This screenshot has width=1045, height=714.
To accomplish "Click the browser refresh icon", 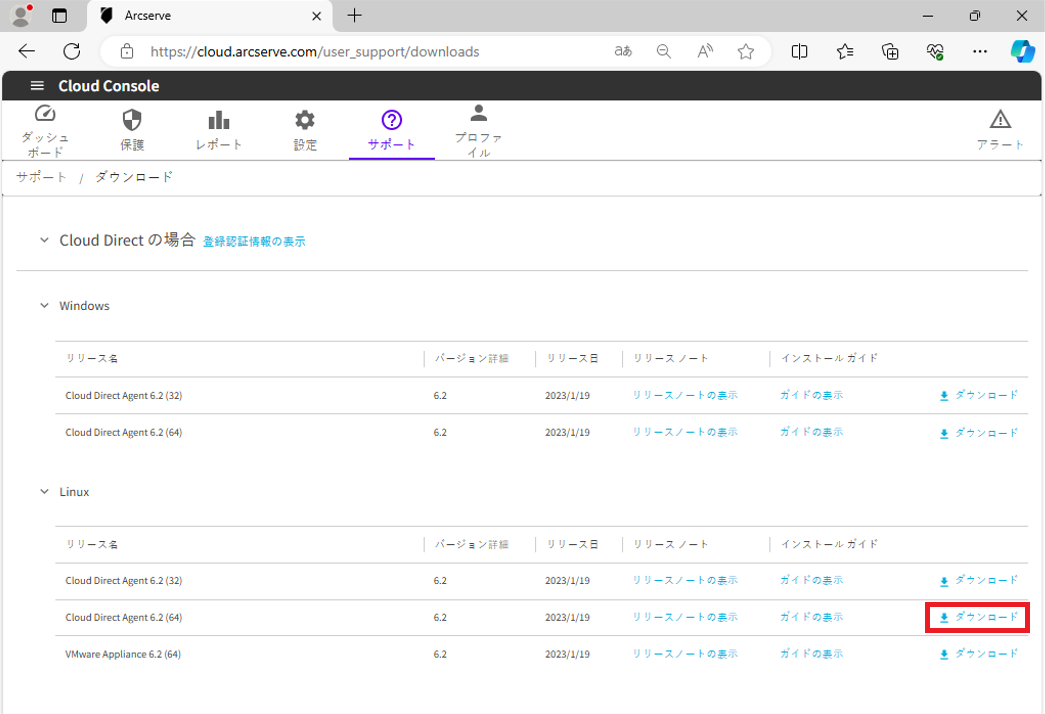I will [72, 52].
